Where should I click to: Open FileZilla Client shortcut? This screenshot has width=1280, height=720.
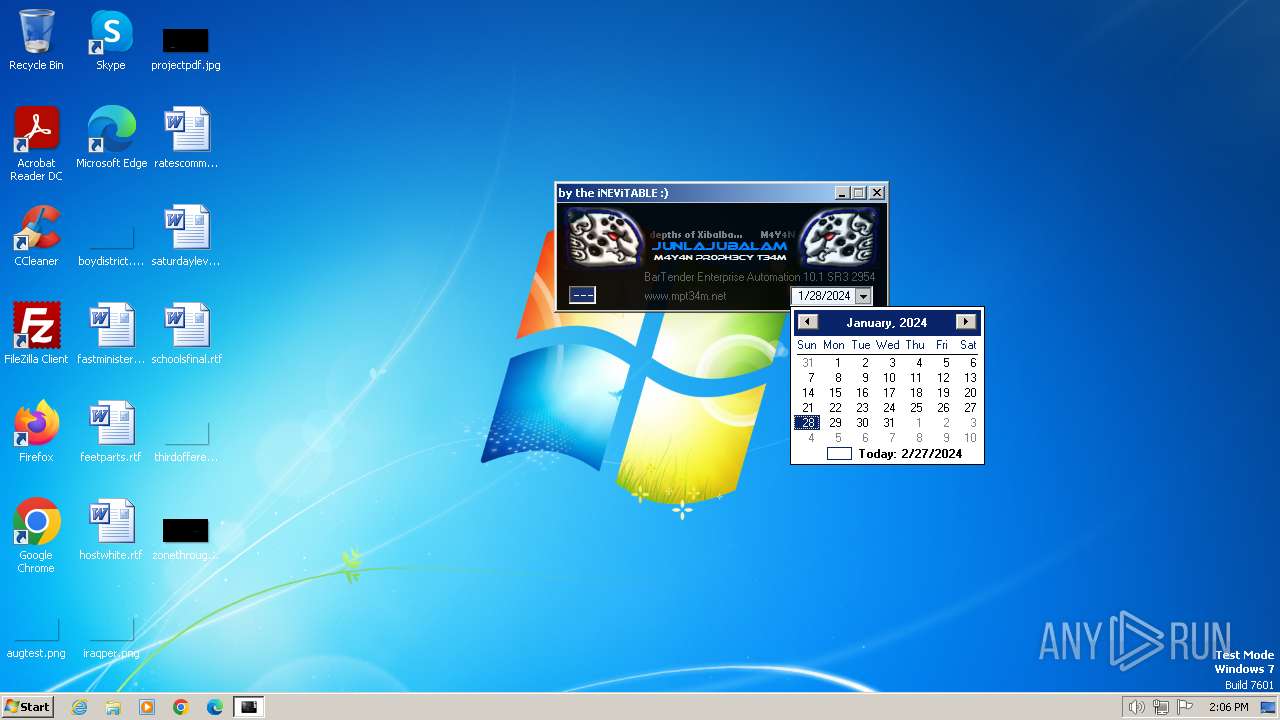[36, 334]
